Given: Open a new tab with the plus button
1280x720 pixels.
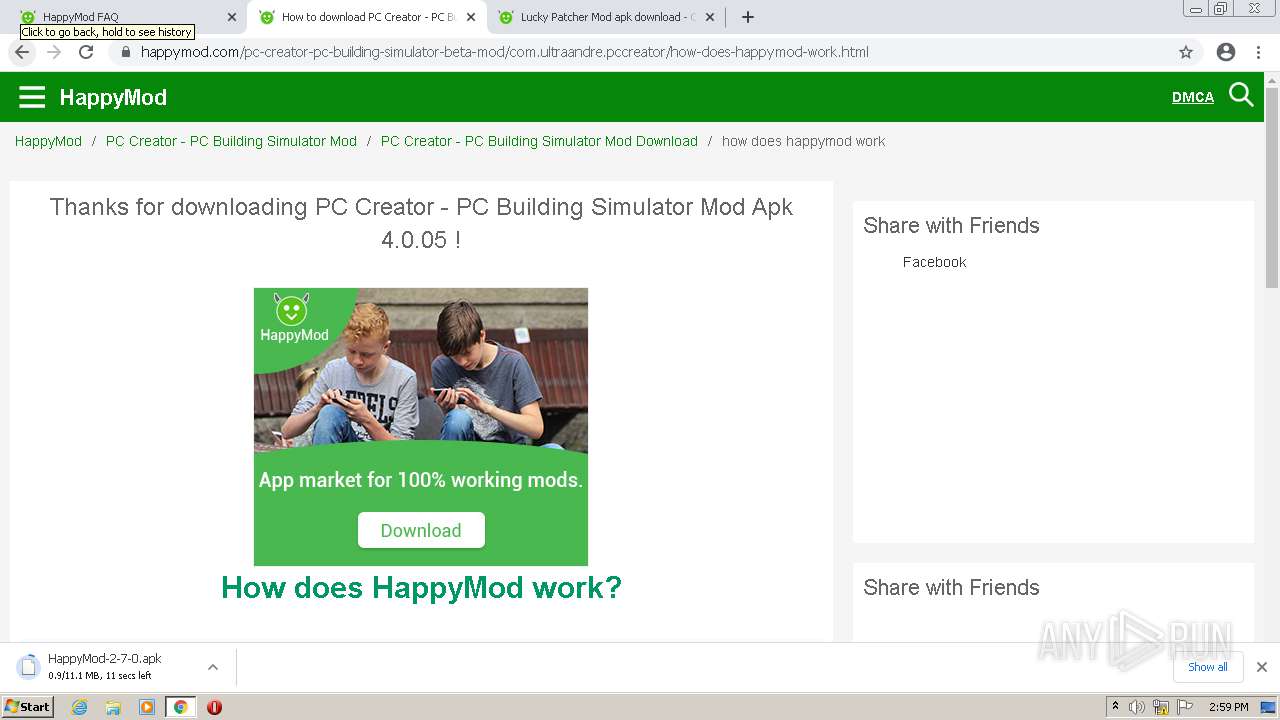Looking at the screenshot, I should pyautogui.click(x=748, y=17).
